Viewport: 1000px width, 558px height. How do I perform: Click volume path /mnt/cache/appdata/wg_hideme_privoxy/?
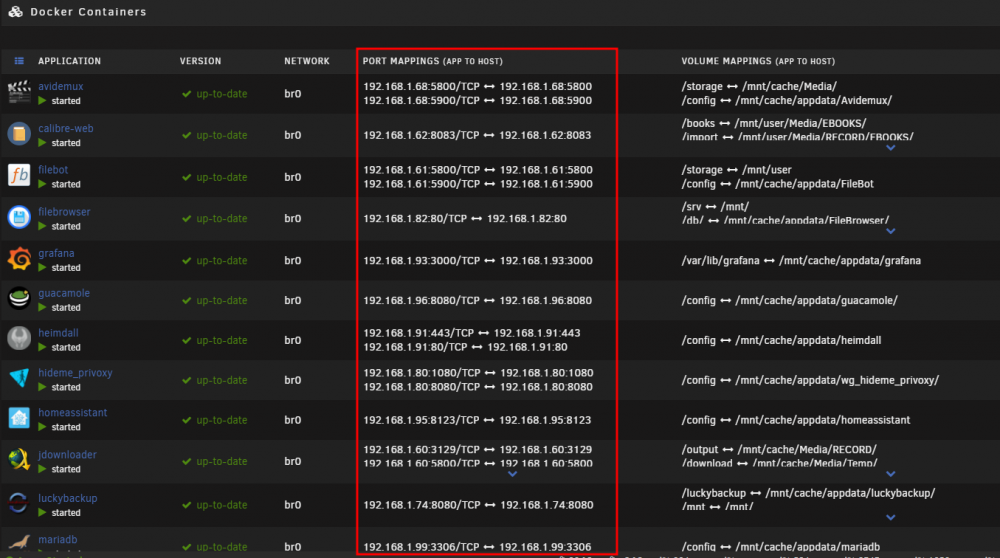837,380
